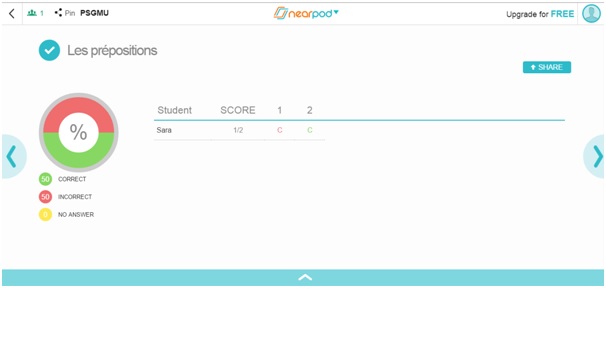Select the red INCORRECT 50 legend badge
This screenshot has height=360, width=606.
(45, 197)
